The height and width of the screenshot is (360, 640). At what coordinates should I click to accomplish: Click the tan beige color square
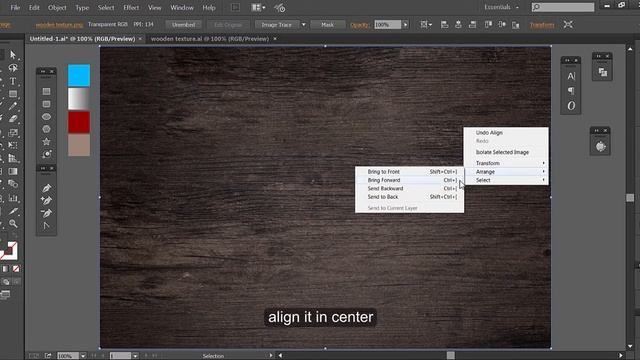[79, 145]
